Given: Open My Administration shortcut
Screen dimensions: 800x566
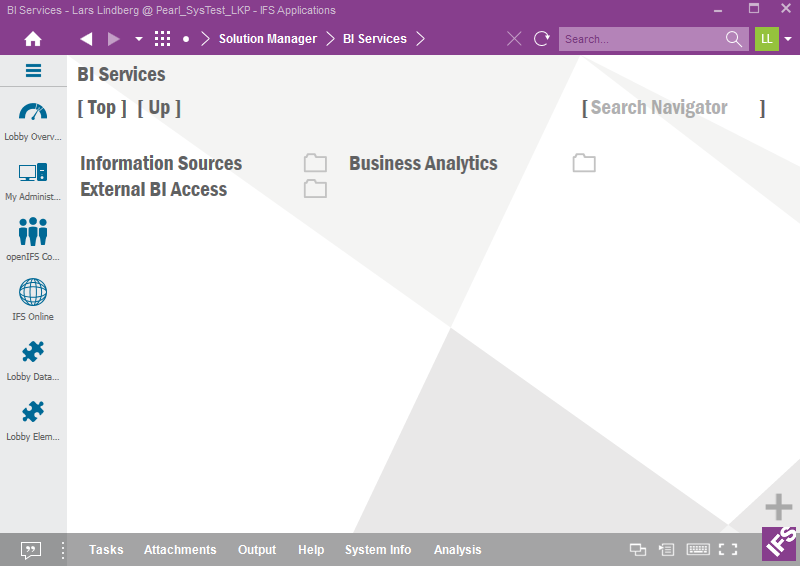Looking at the screenshot, I should [x=33, y=182].
